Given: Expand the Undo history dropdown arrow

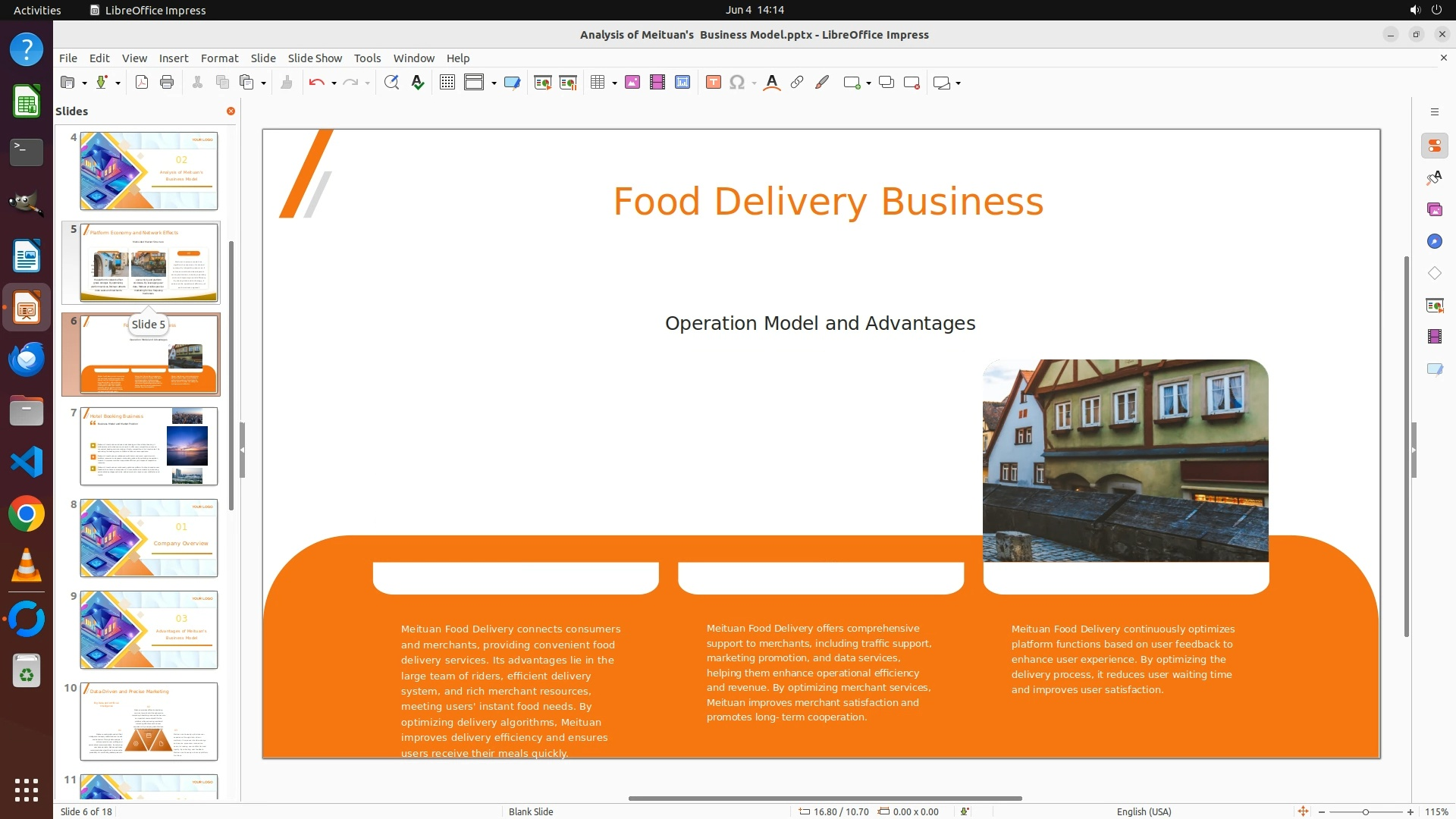Looking at the screenshot, I should [x=334, y=83].
